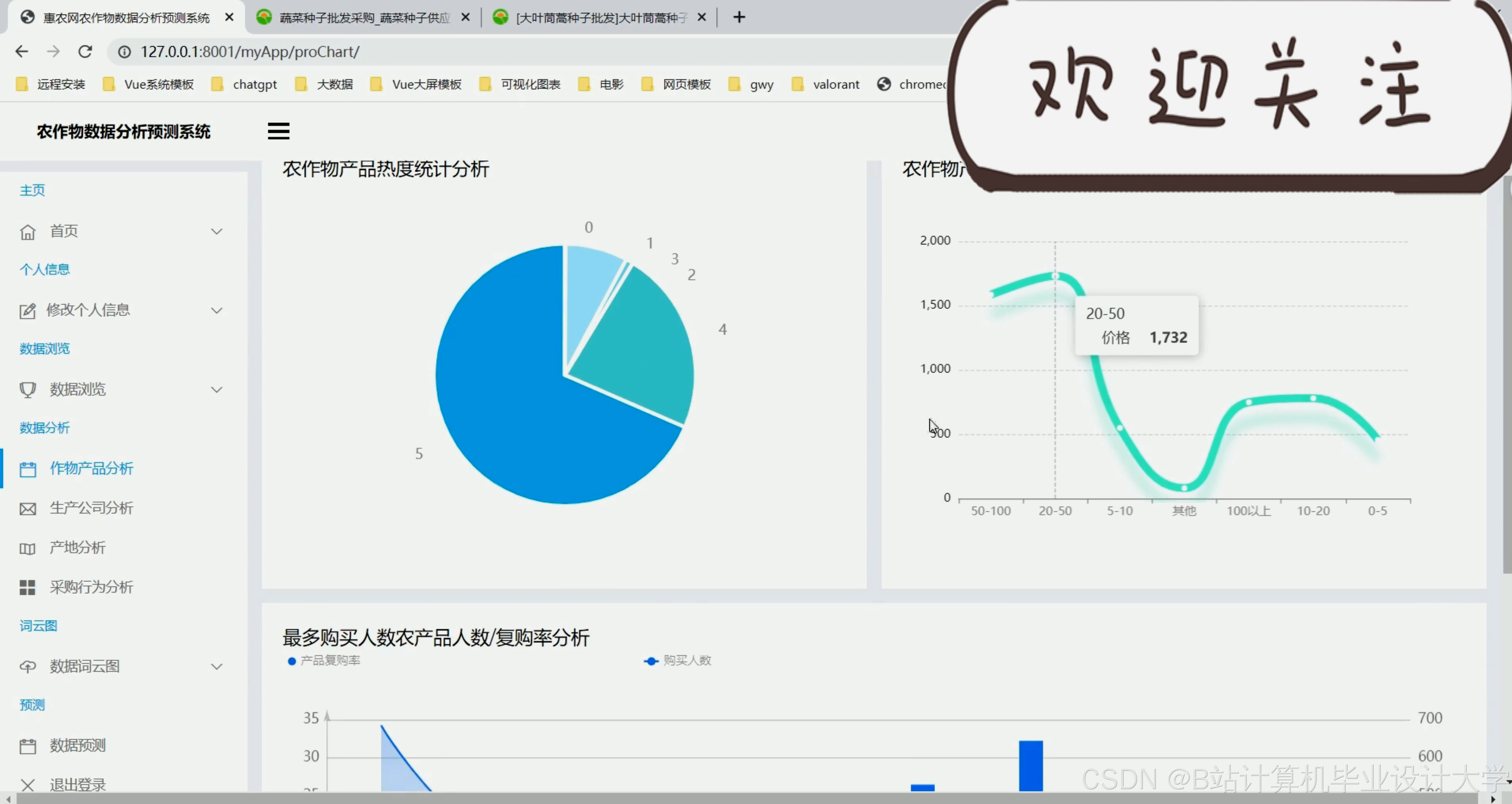Click the map icon for 产地分析
This screenshot has width=1512, height=804.
point(28,549)
